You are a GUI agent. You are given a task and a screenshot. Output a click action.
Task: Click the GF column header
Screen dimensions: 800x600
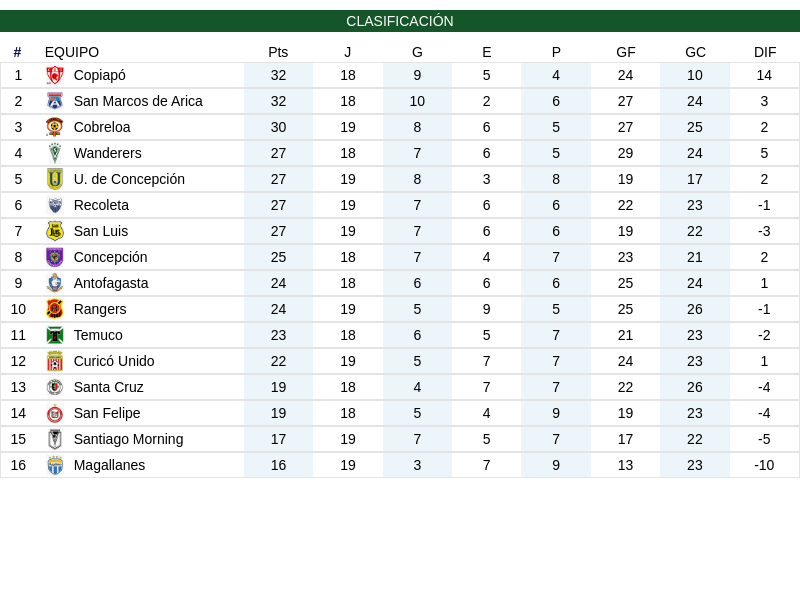point(626,52)
